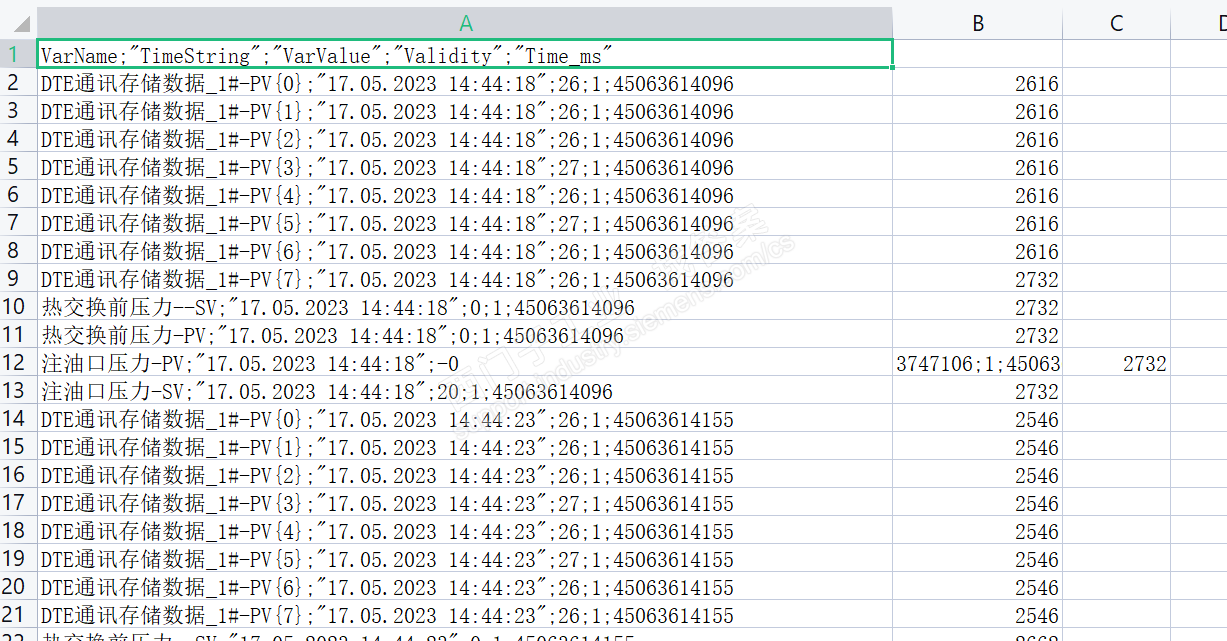Select column A header

click(465, 23)
